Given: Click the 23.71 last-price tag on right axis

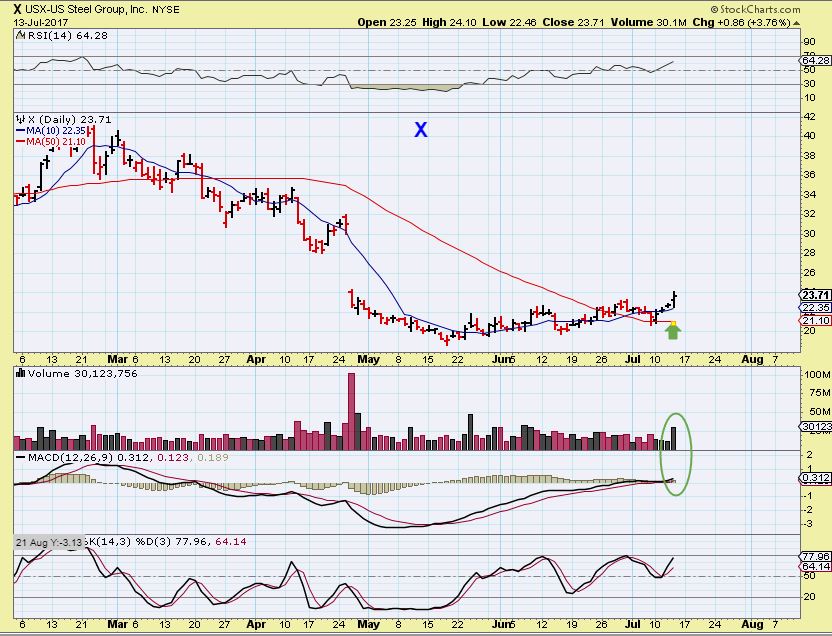Looking at the screenshot, I should click(x=816, y=295).
